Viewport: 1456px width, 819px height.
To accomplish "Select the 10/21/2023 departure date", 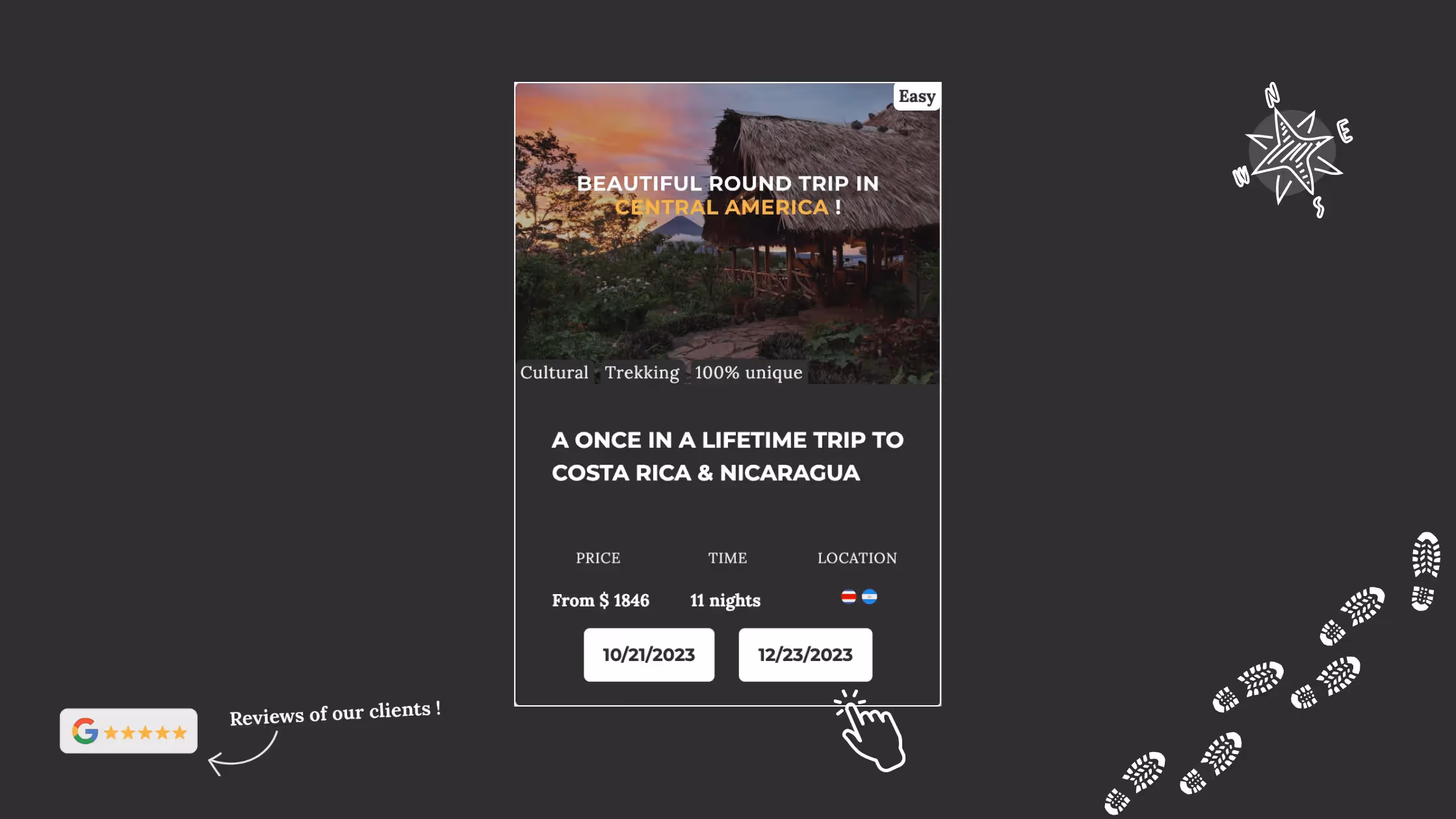I will (x=649, y=655).
